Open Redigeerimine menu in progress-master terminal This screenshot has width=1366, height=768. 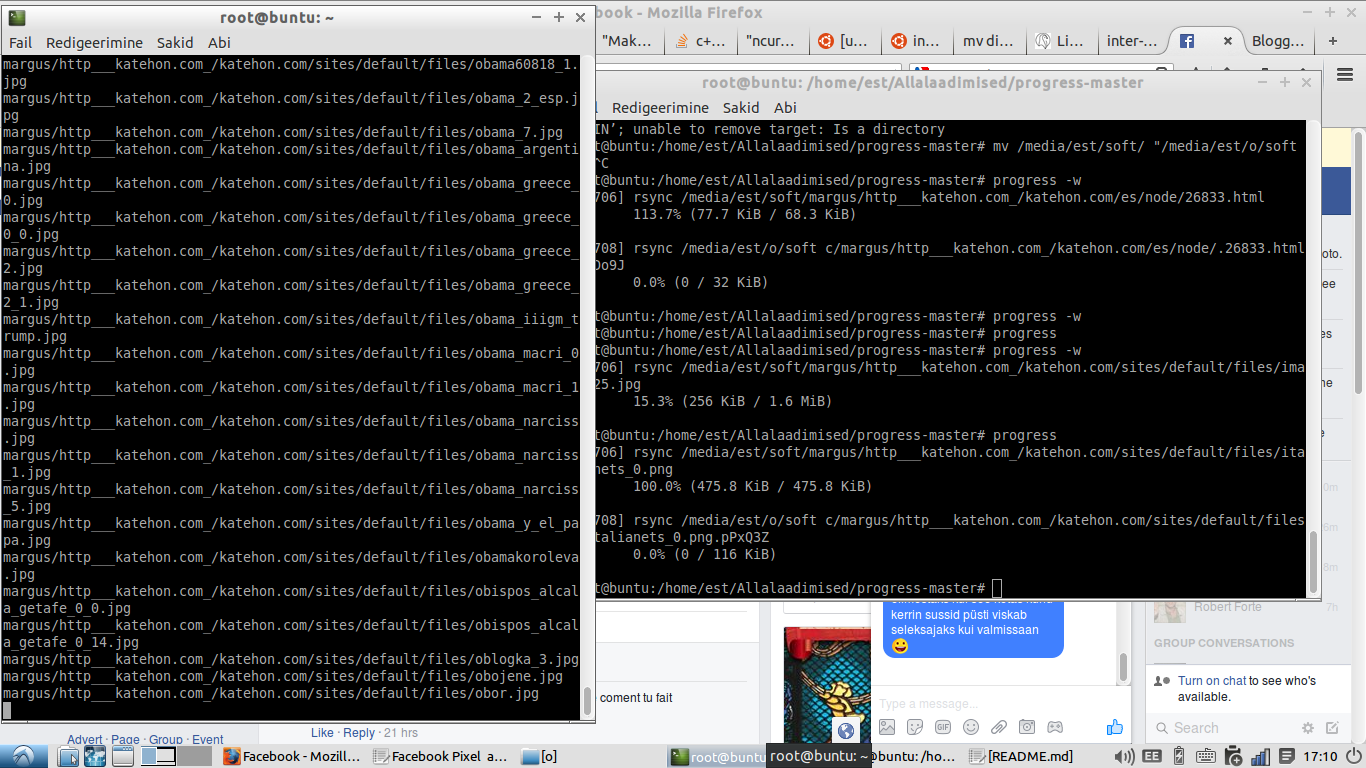(x=660, y=108)
